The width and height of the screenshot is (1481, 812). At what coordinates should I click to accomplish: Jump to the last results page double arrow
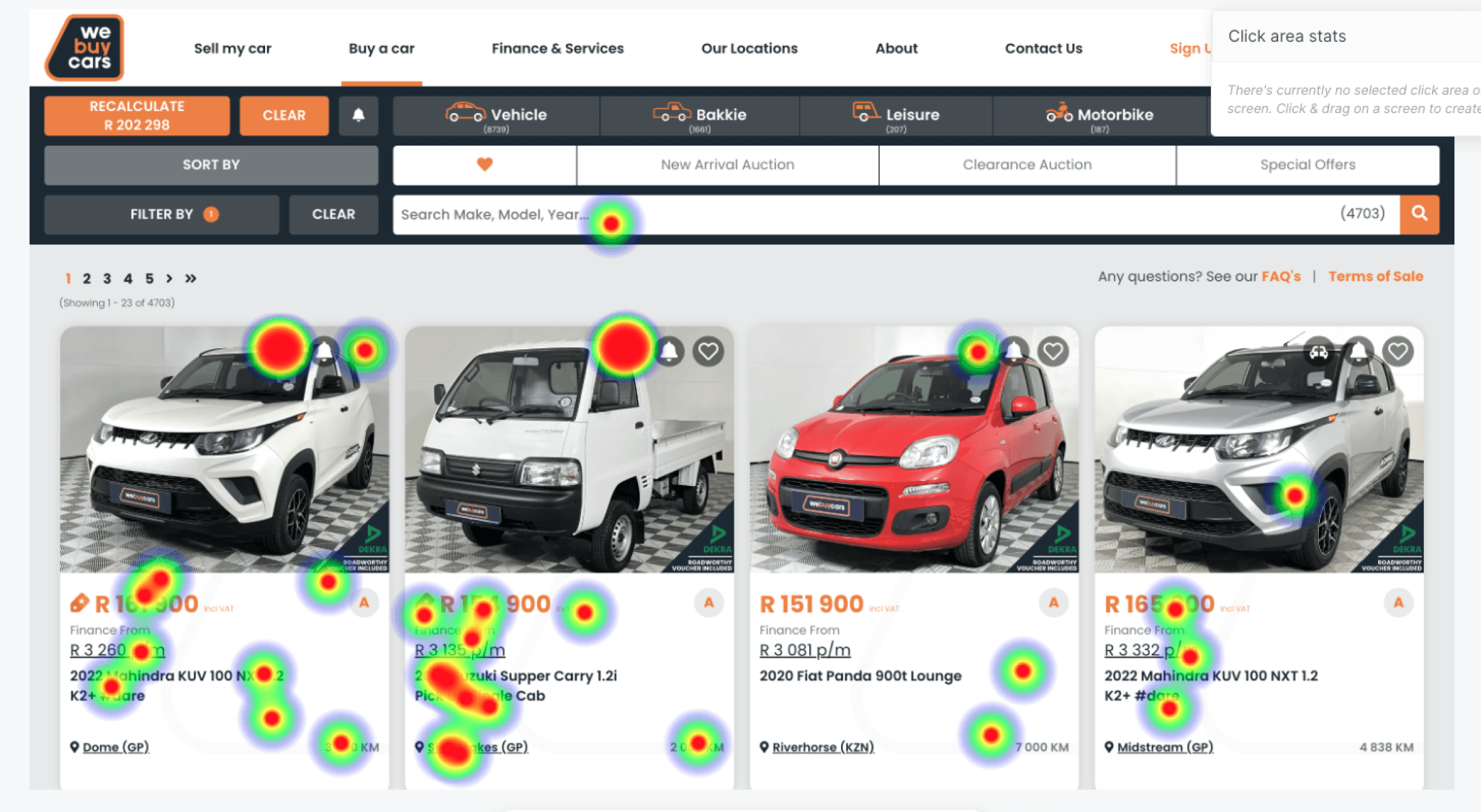[x=191, y=278]
